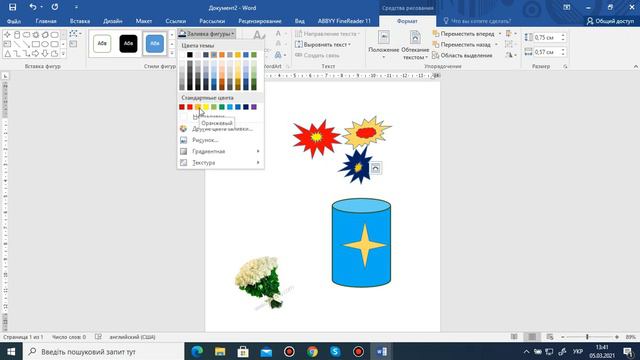640x360 pixels.
Task: Open the Выровнять текст dropdown
Action: pos(323,44)
